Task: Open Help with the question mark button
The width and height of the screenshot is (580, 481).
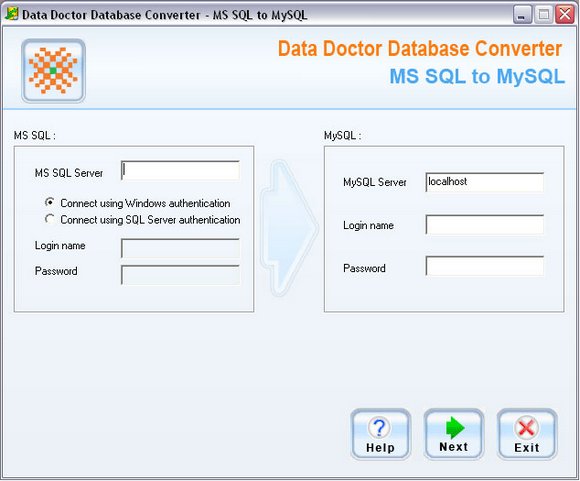Action: (380, 434)
